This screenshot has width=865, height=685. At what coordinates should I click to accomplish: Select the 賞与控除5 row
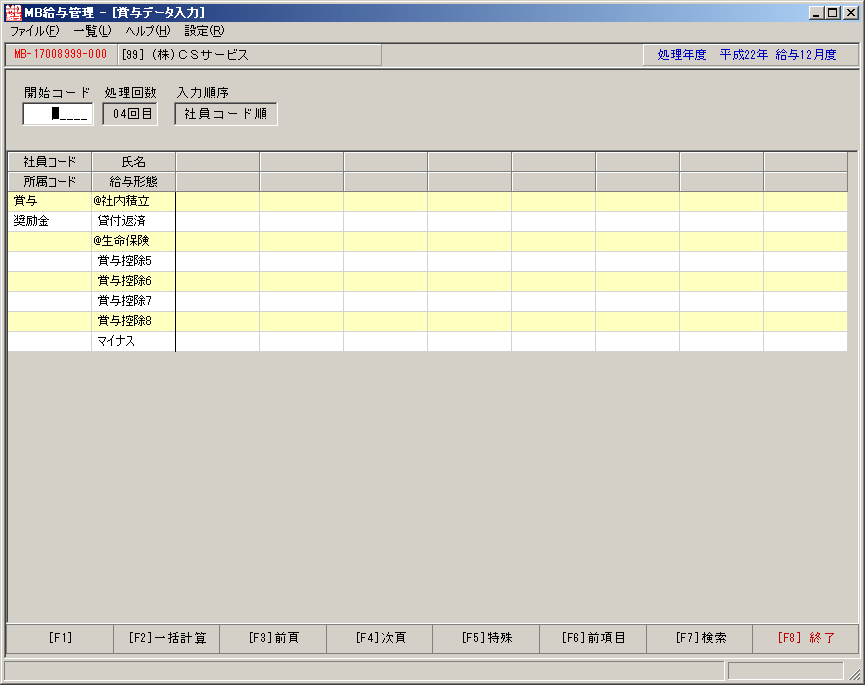tap(134, 261)
